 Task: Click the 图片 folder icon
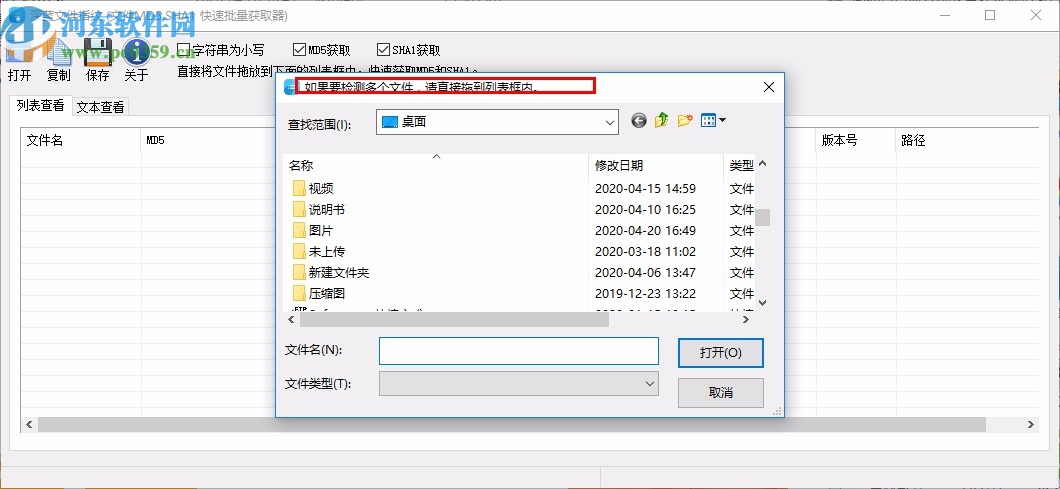(299, 230)
